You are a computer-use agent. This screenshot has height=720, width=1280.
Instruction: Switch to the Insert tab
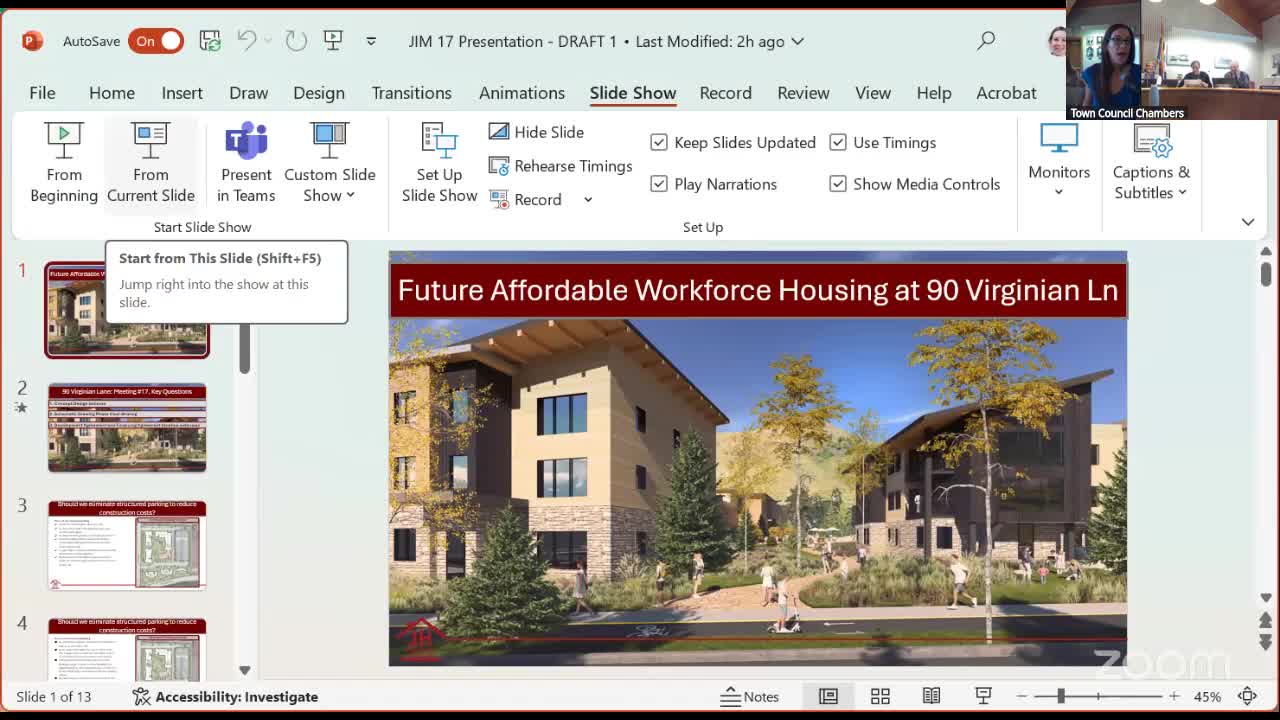tap(182, 93)
